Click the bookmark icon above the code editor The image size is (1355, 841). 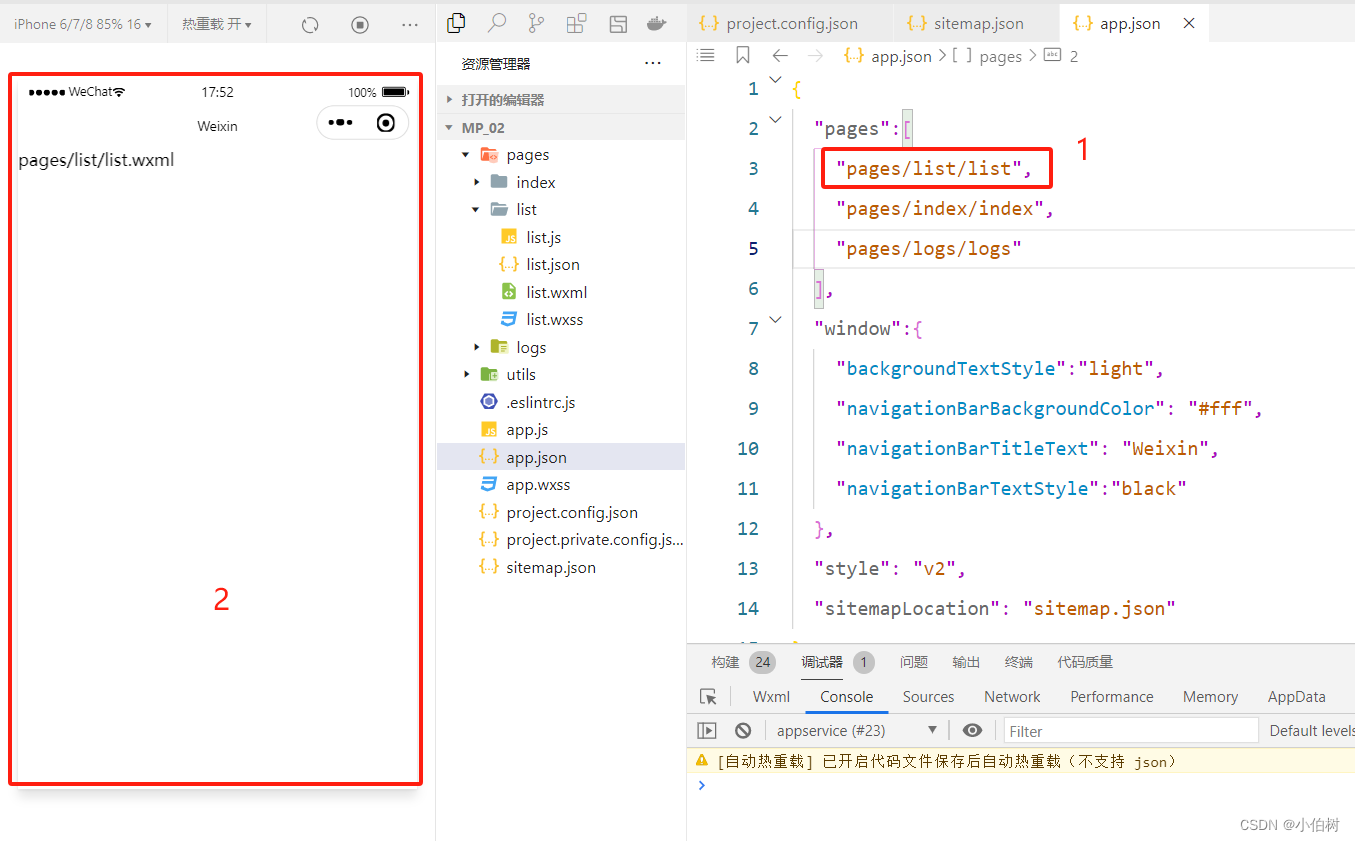click(742, 56)
